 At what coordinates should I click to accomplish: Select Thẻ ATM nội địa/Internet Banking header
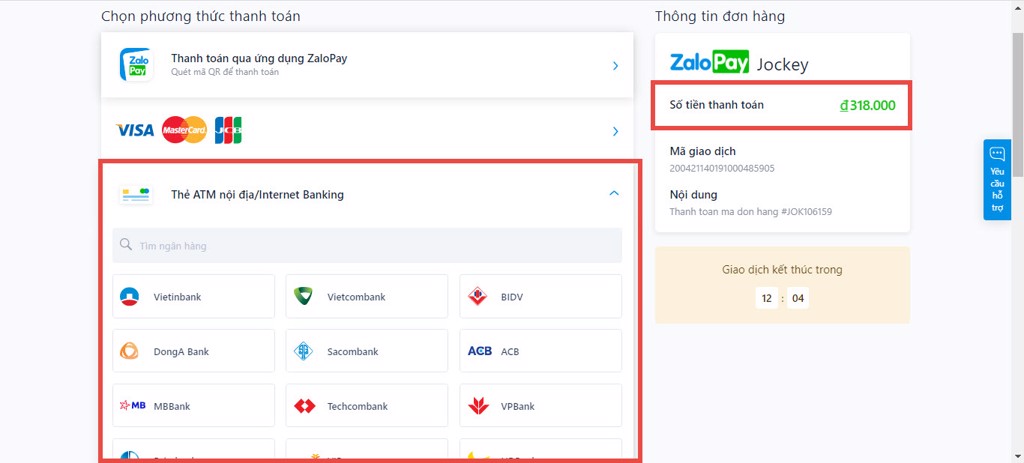click(x=367, y=195)
